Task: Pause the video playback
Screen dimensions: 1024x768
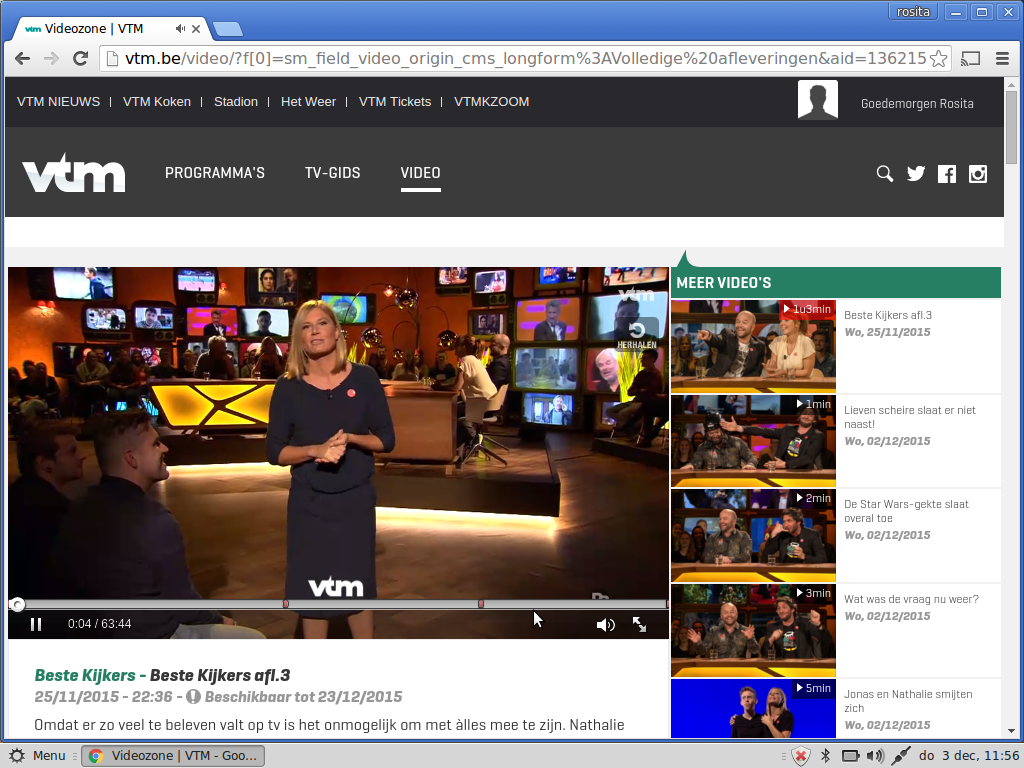Action: 36,624
